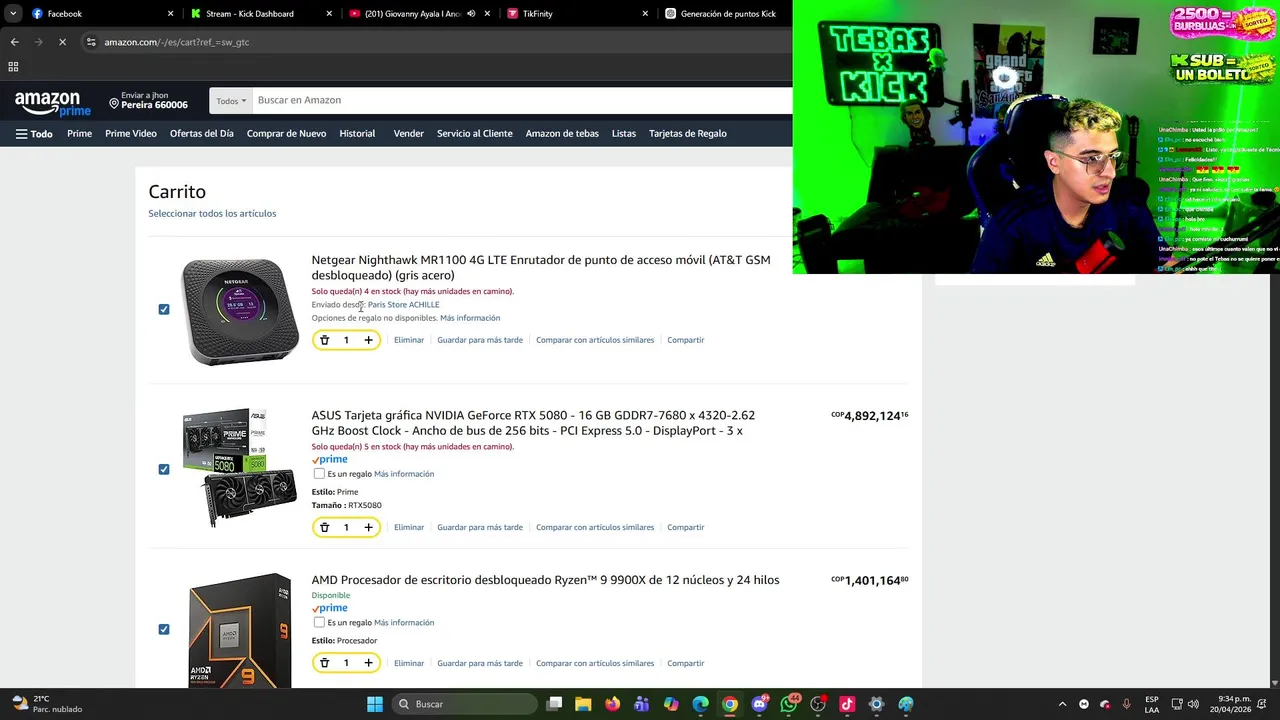
Task: Open the Chrome apps grid icon
Action: (x=13, y=67)
